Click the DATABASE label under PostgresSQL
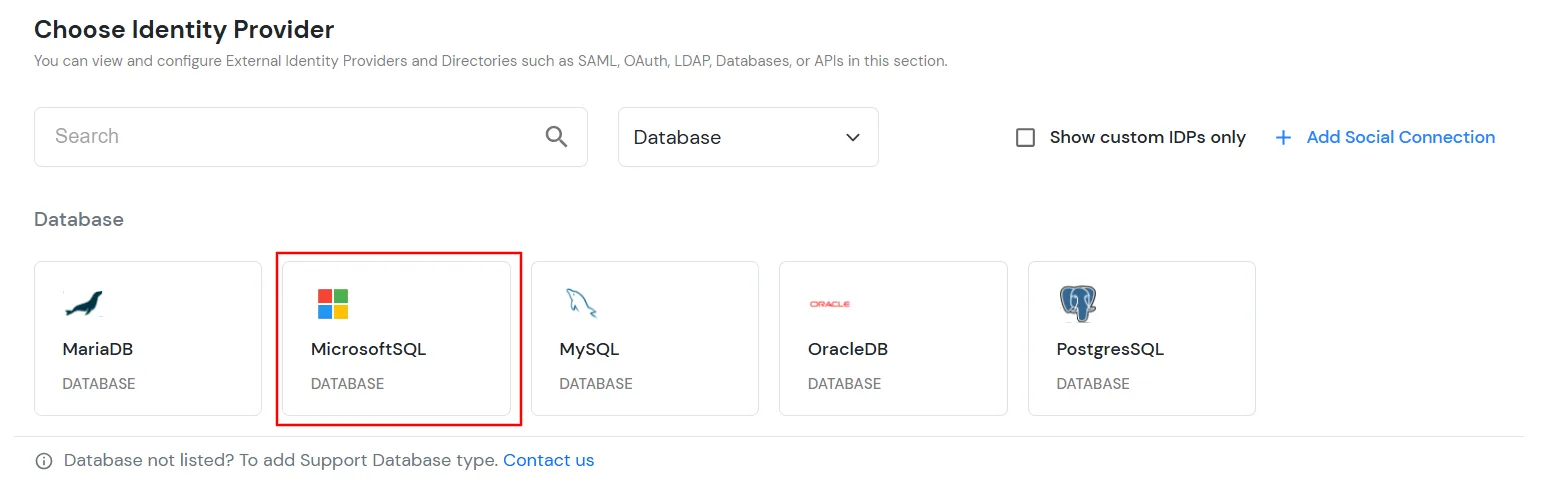Image resolution: width=1546 pixels, height=502 pixels. (1093, 384)
